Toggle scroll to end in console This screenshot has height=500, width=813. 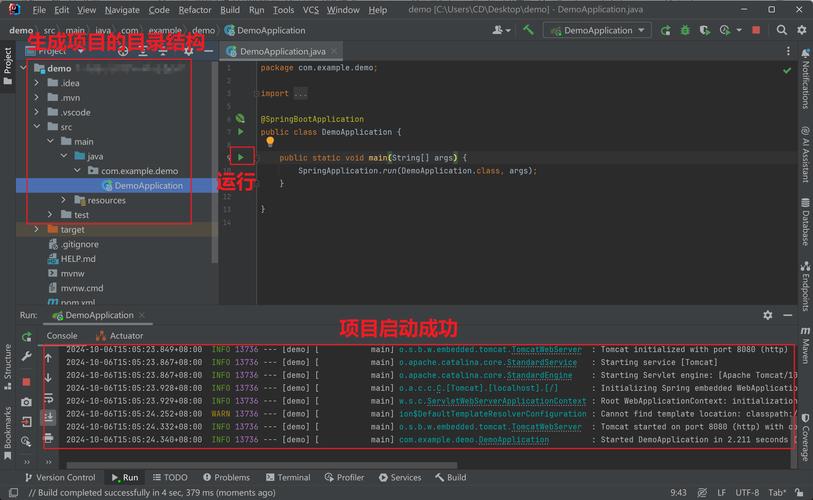click(48, 416)
